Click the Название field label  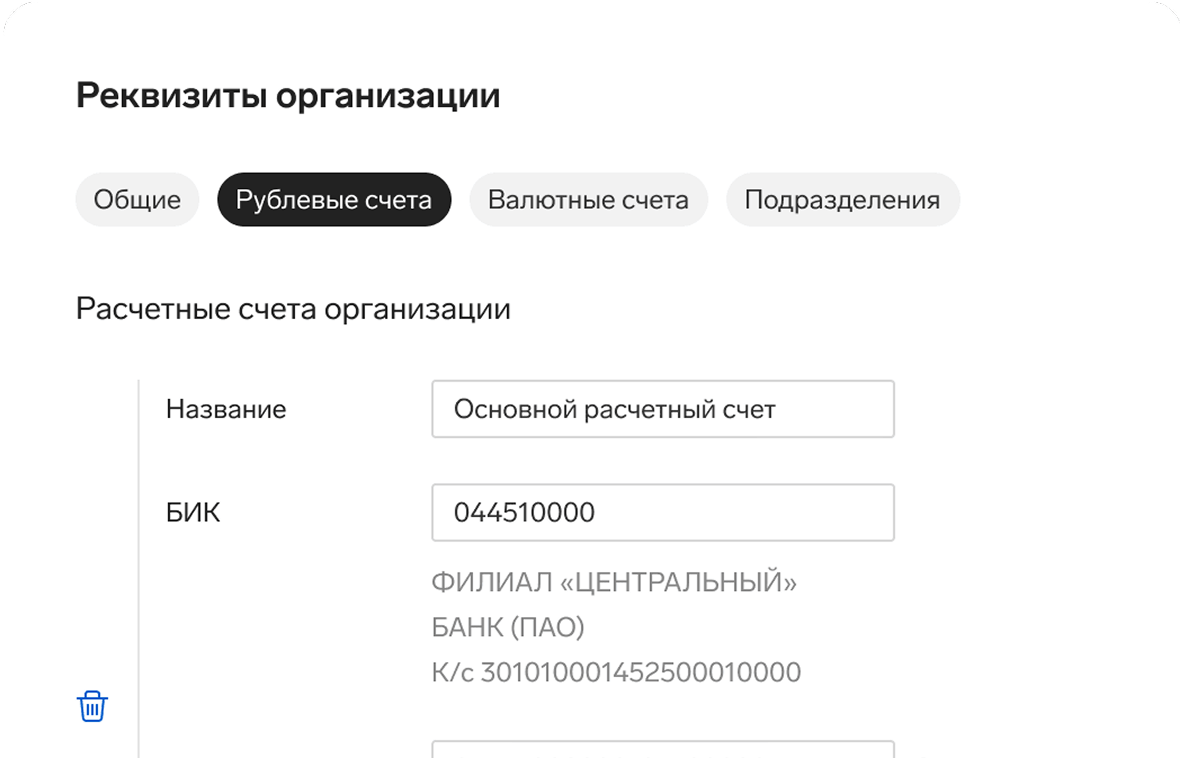[x=226, y=408]
